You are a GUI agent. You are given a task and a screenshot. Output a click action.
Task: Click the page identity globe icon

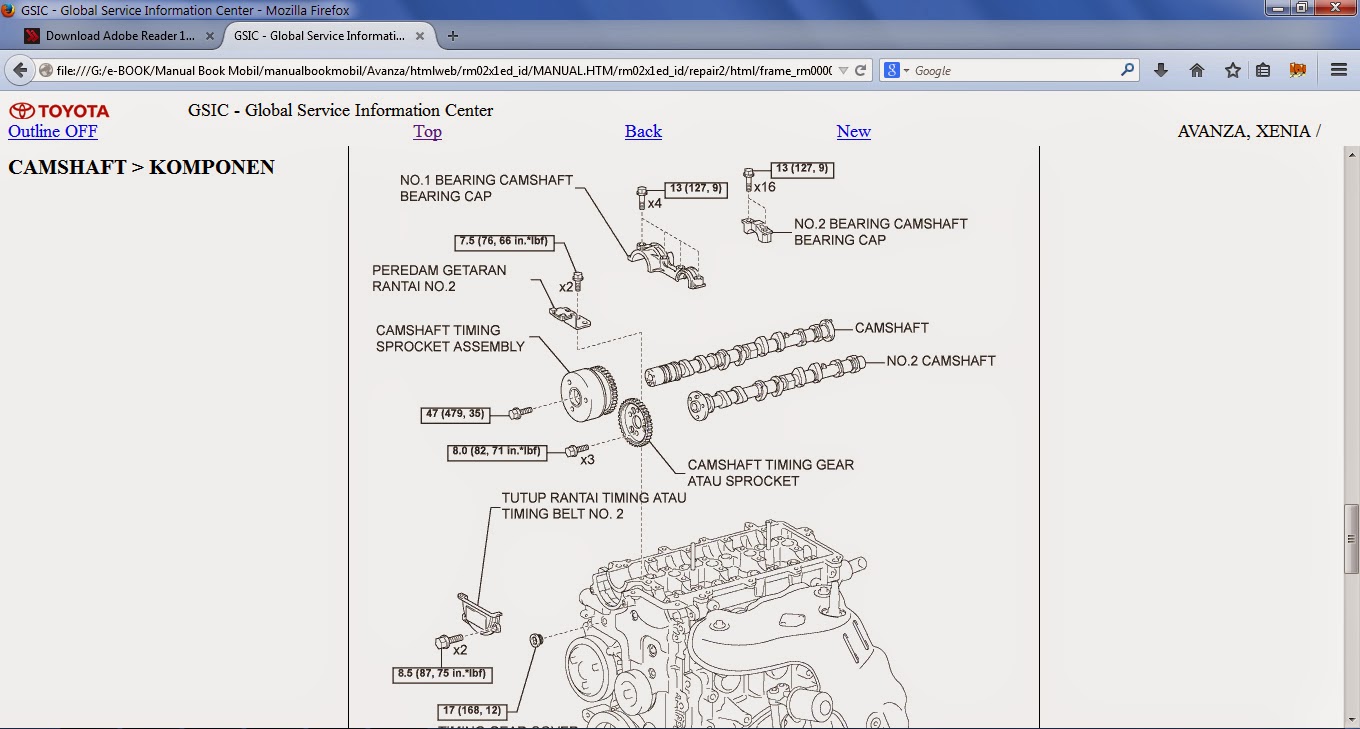click(x=46, y=71)
